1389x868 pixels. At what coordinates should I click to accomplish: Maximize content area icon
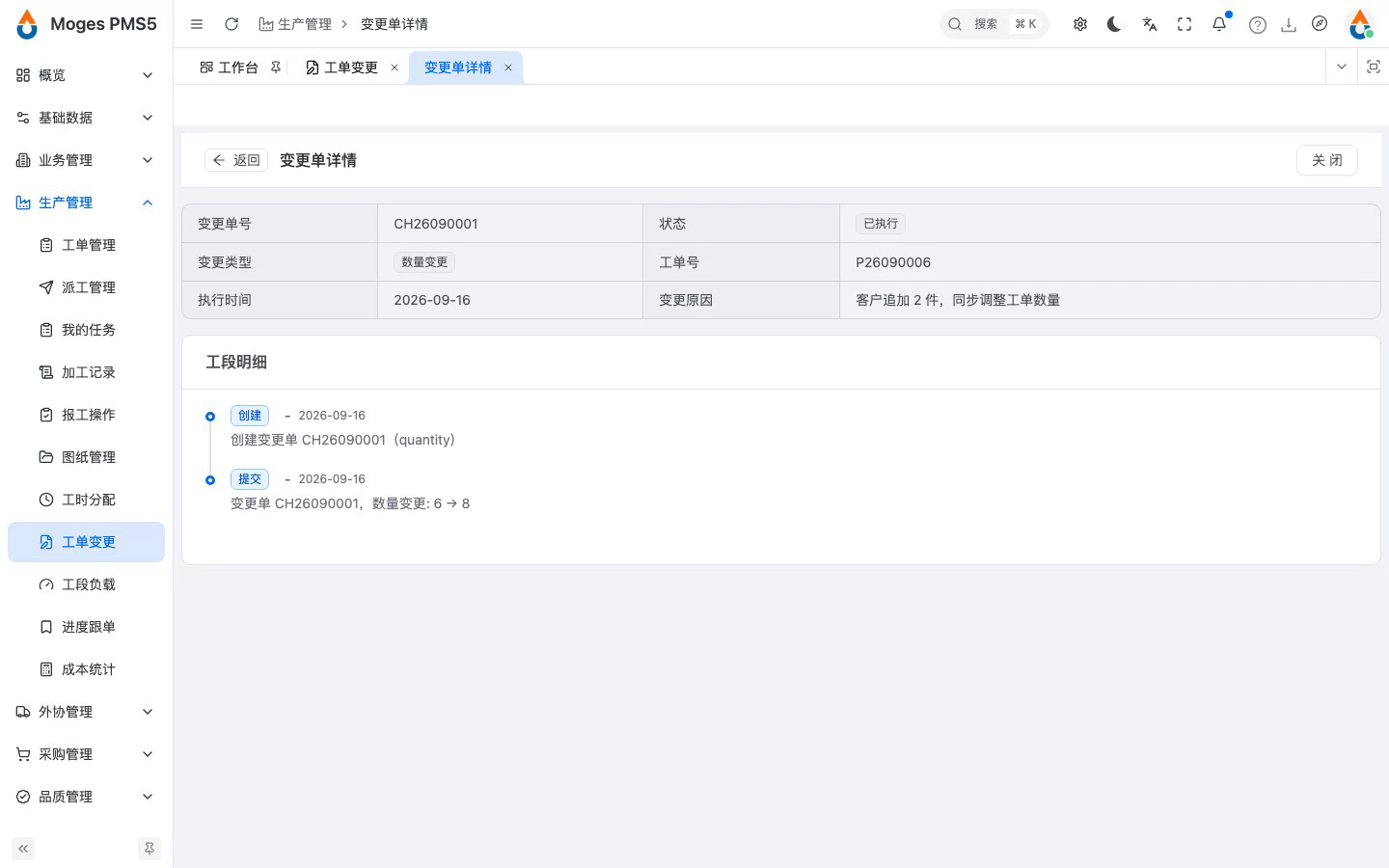point(1374,67)
